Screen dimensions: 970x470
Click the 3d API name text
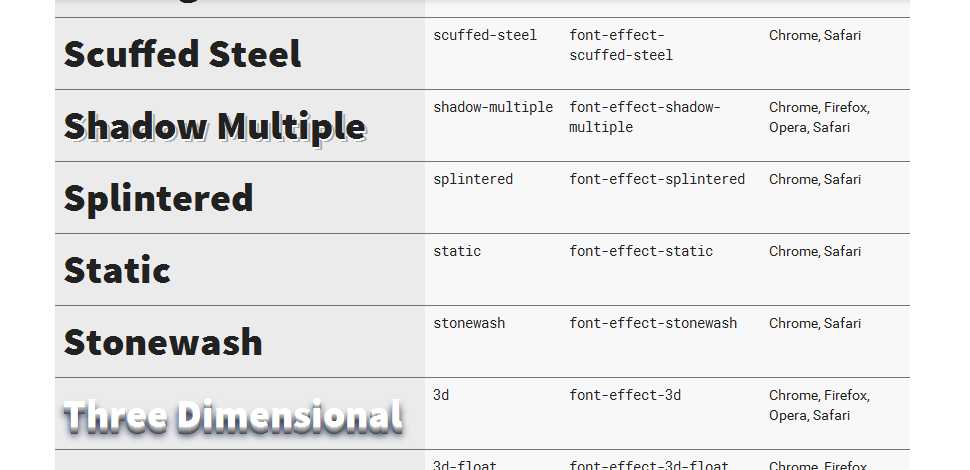pyautogui.click(x=441, y=395)
